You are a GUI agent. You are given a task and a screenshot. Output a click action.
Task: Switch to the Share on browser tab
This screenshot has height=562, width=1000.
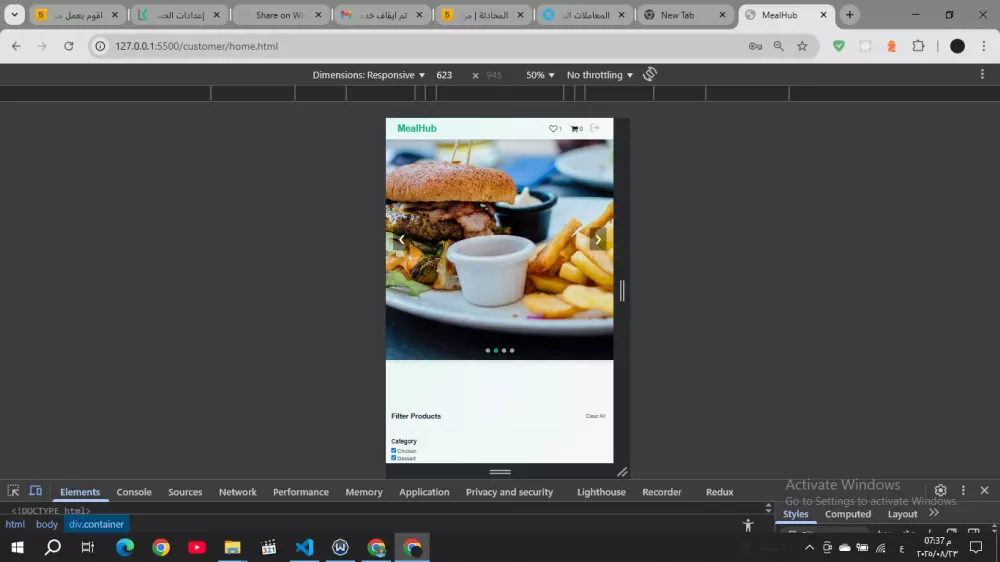[x=281, y=15]
